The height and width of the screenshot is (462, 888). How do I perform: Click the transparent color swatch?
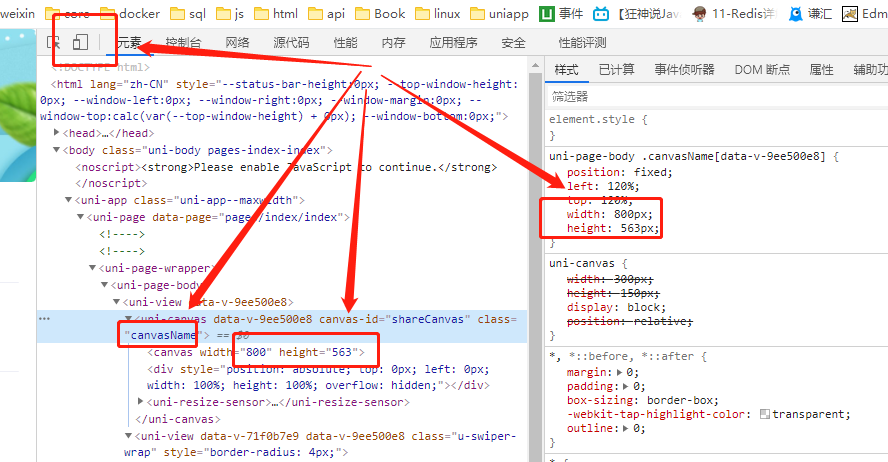coord(765,414)
